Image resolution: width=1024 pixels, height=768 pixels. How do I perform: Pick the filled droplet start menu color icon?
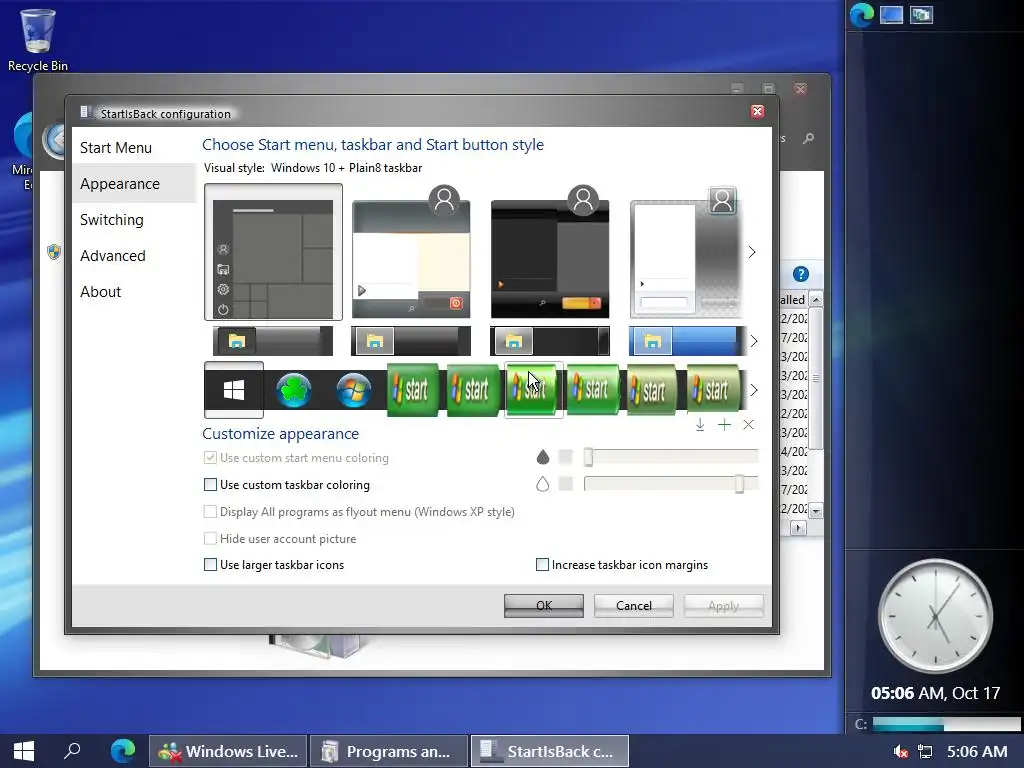click(x=543, y=457)
